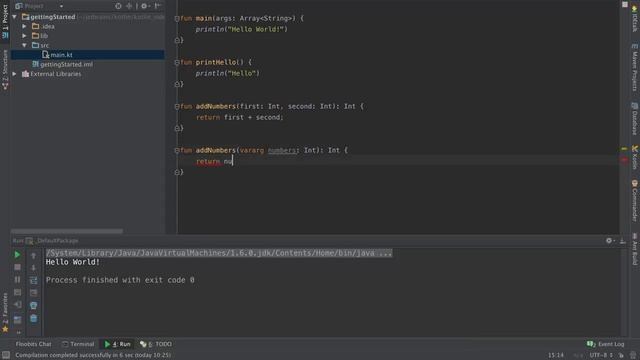The width and height of the screenshot is (640, 360).
Task: Hide the Run panel with the hide icon
Action: click(x=622, y=241)
